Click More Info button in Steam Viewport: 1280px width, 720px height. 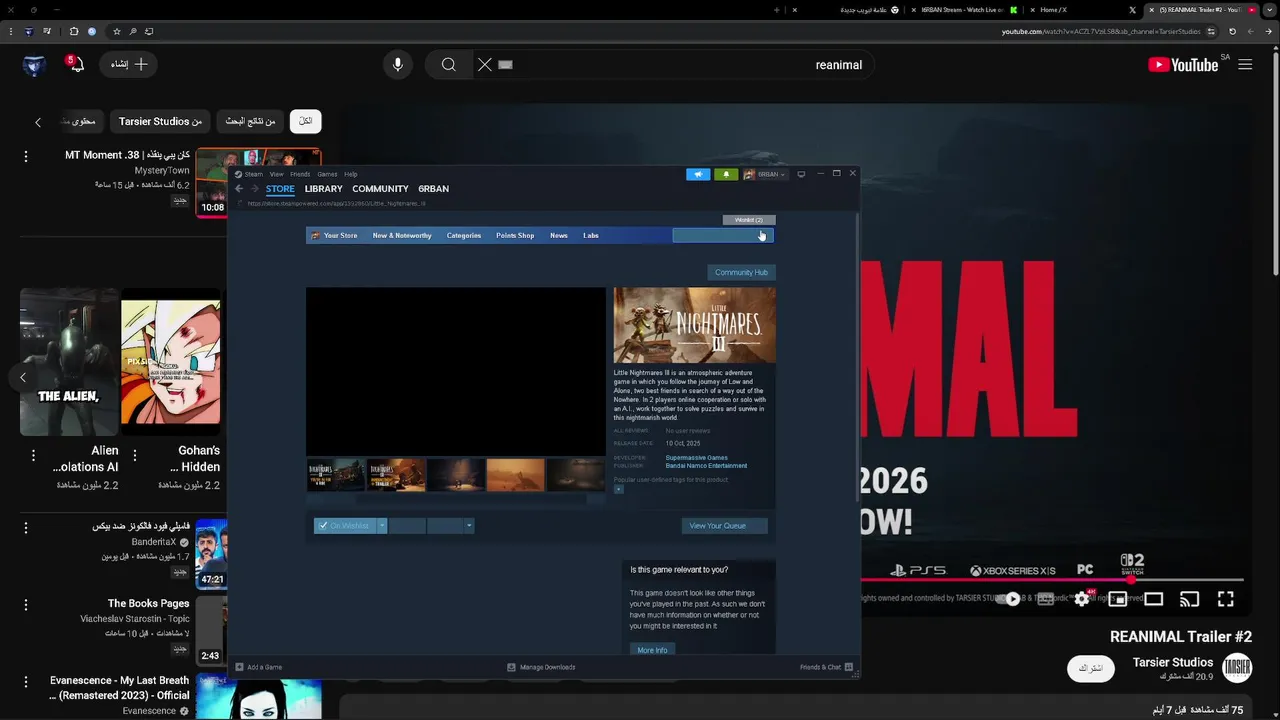tap(652, 650)
